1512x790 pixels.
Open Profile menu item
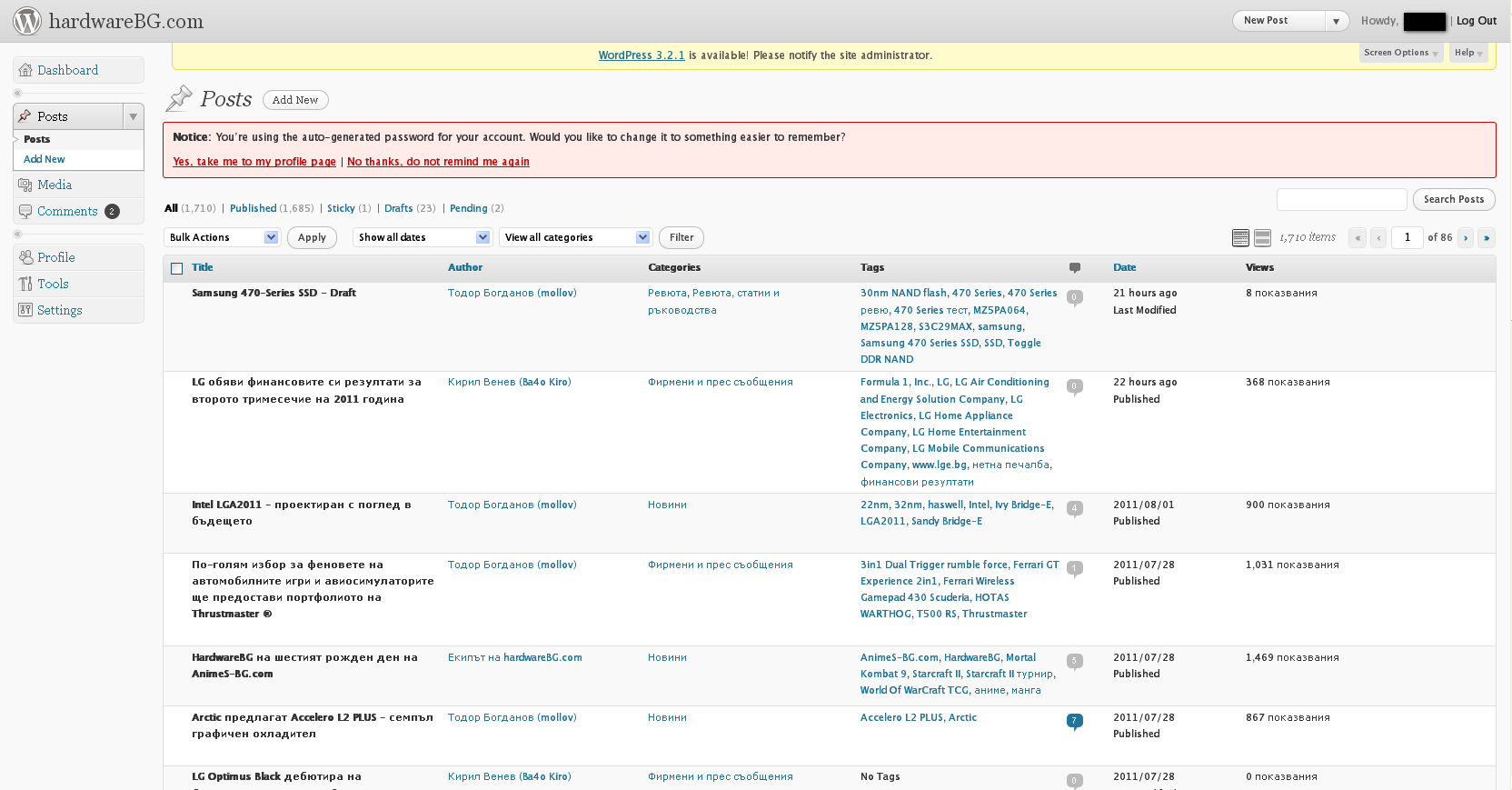(x=56, y=257)
